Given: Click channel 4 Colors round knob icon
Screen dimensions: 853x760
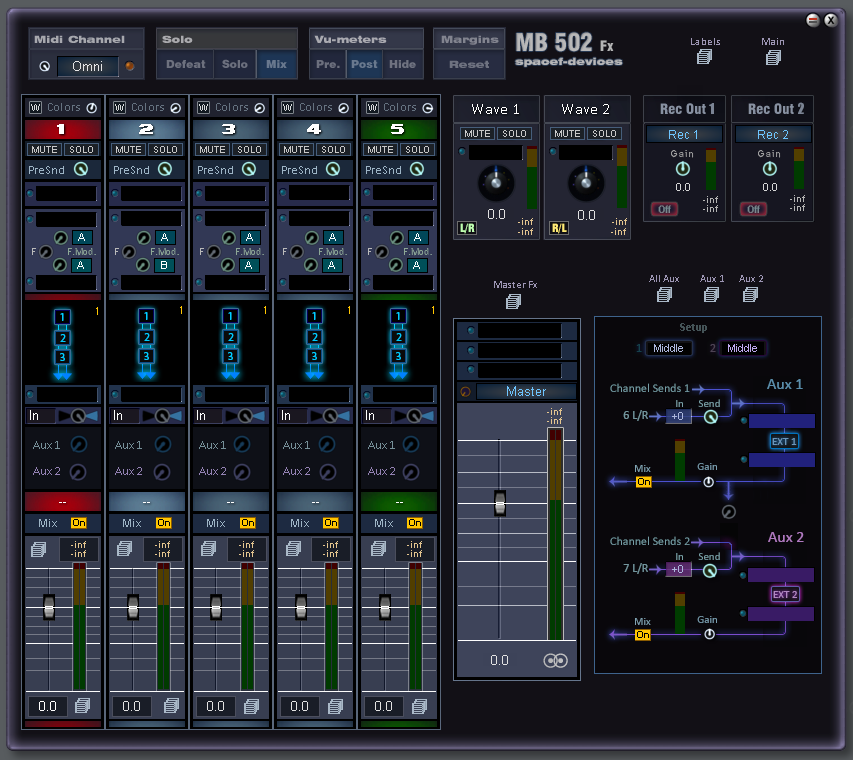Looking at the screenshot, I should tap(343, 108).
